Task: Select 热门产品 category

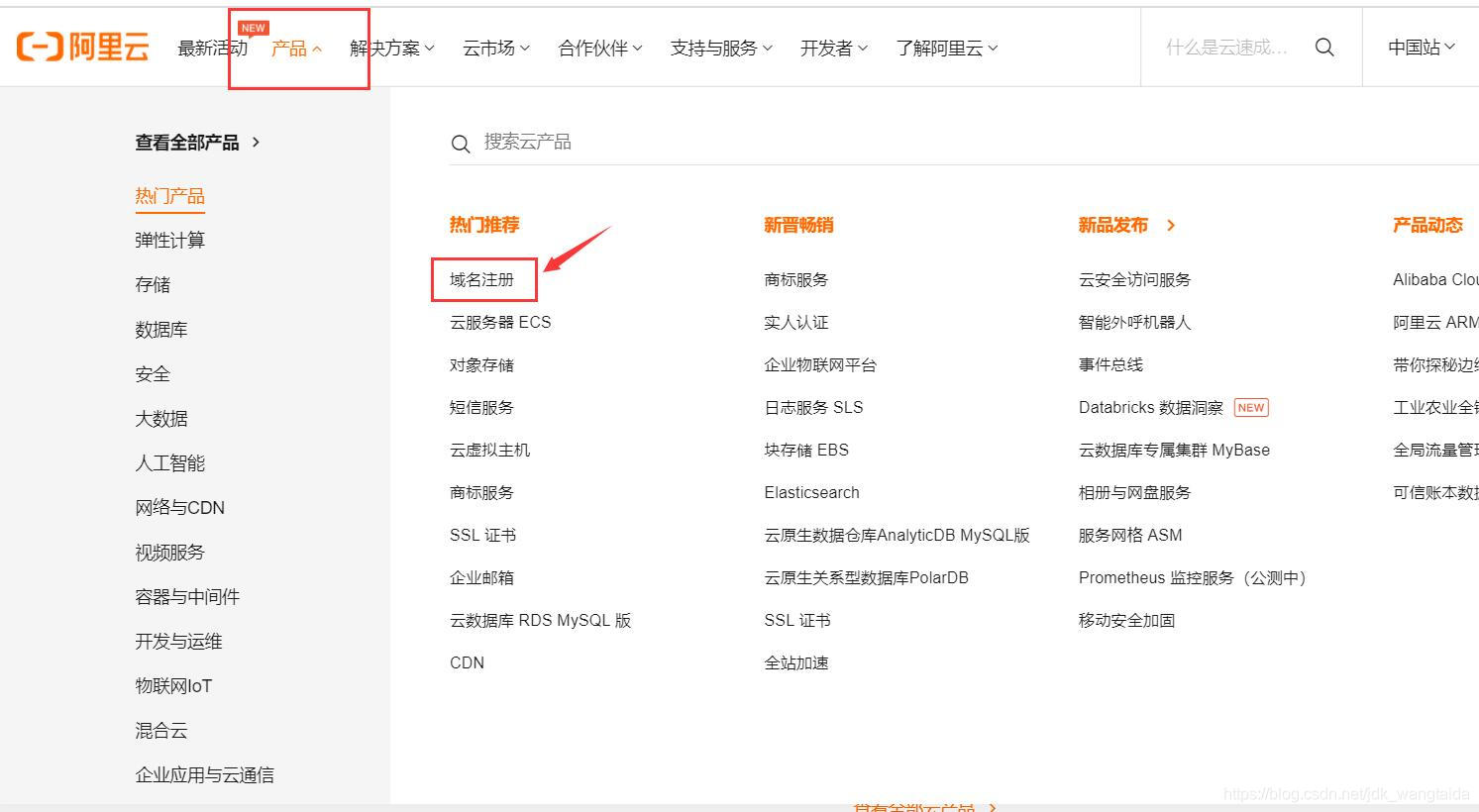Action: (x=169, y=196)
